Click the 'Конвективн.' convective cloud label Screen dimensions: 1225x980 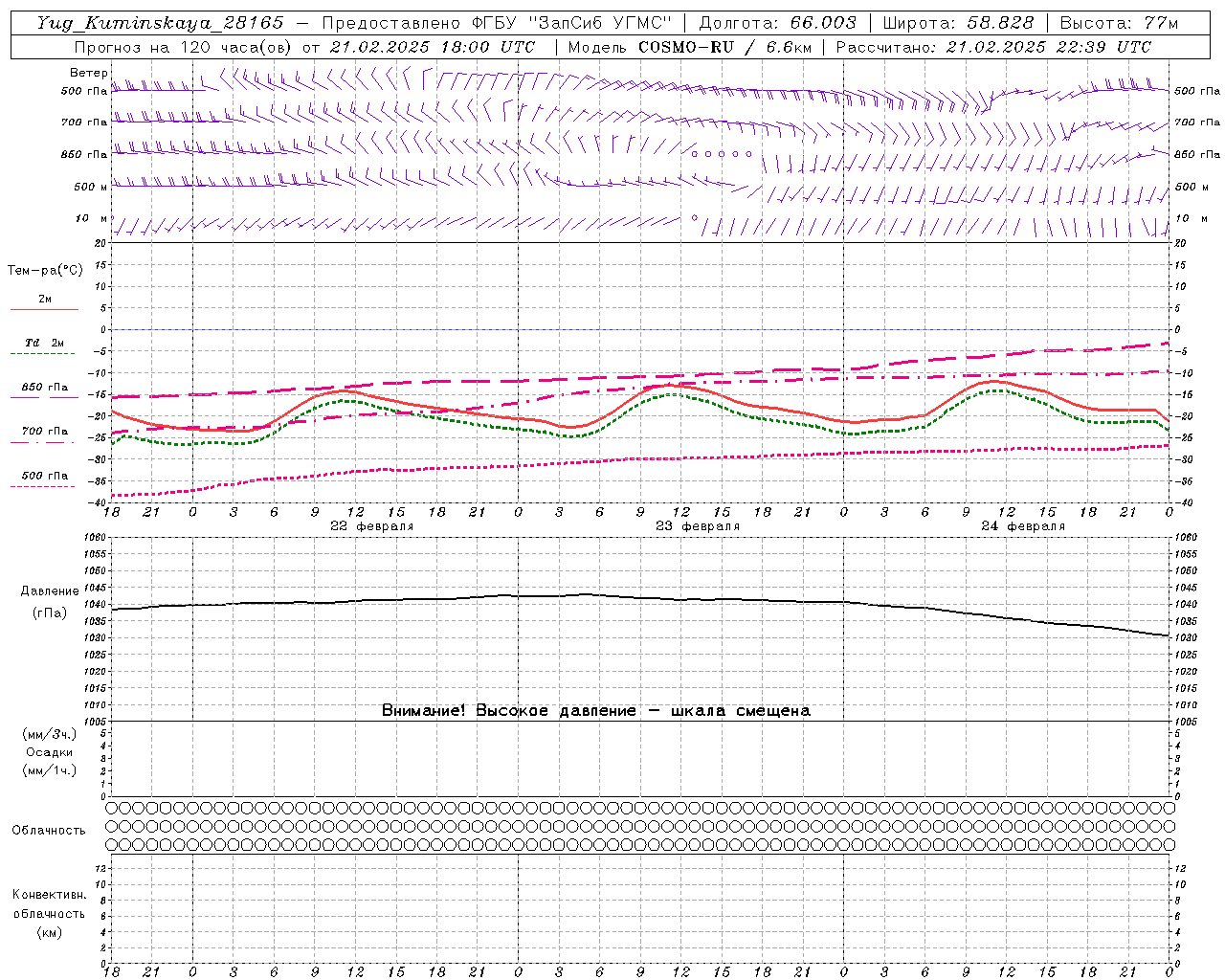pyautogui.click(x=49, y=895)
